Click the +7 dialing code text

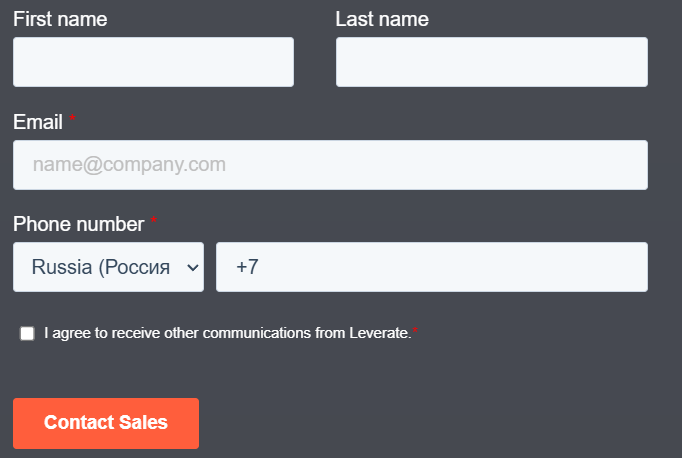point(247,268)
